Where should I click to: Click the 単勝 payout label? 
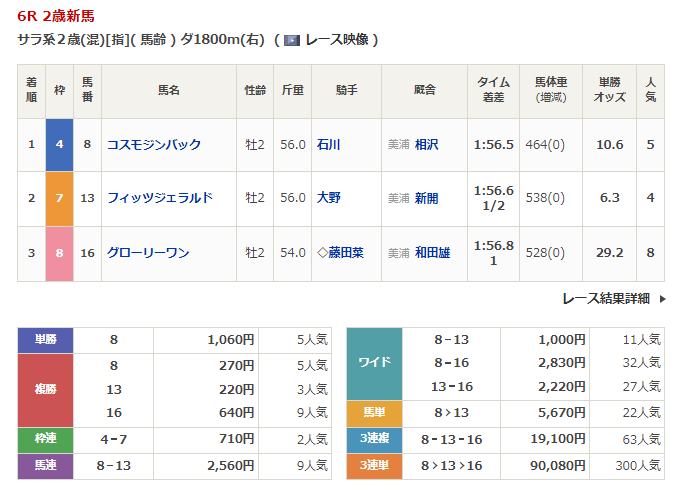click(45, 339)
